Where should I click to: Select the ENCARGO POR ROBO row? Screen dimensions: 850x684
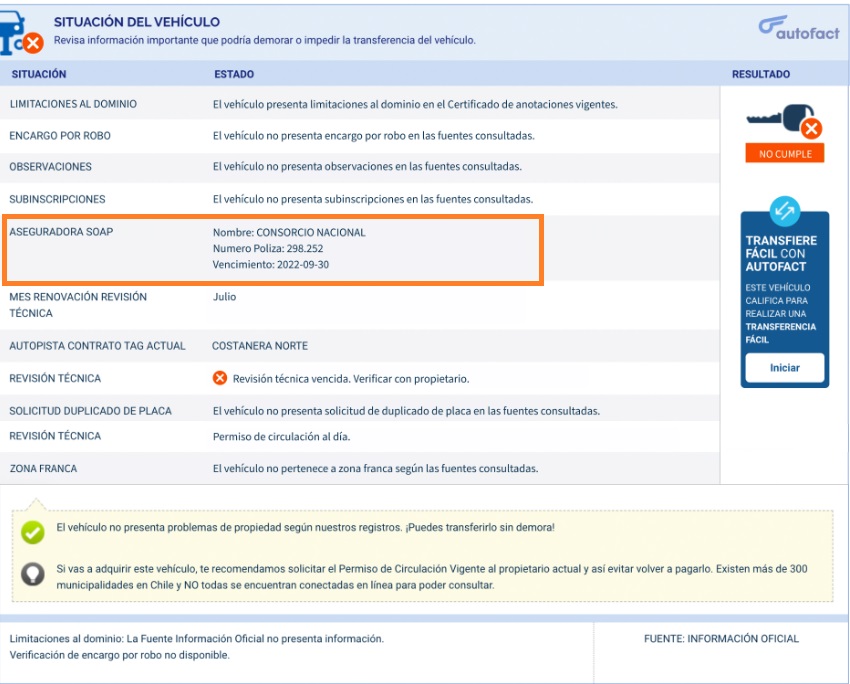coord(60,135)
